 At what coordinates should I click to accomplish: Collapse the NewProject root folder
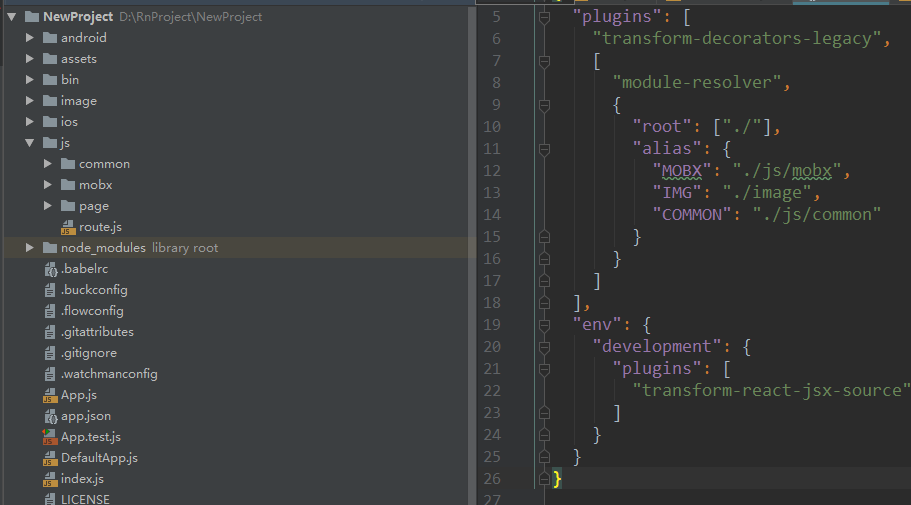click(12, 17)
